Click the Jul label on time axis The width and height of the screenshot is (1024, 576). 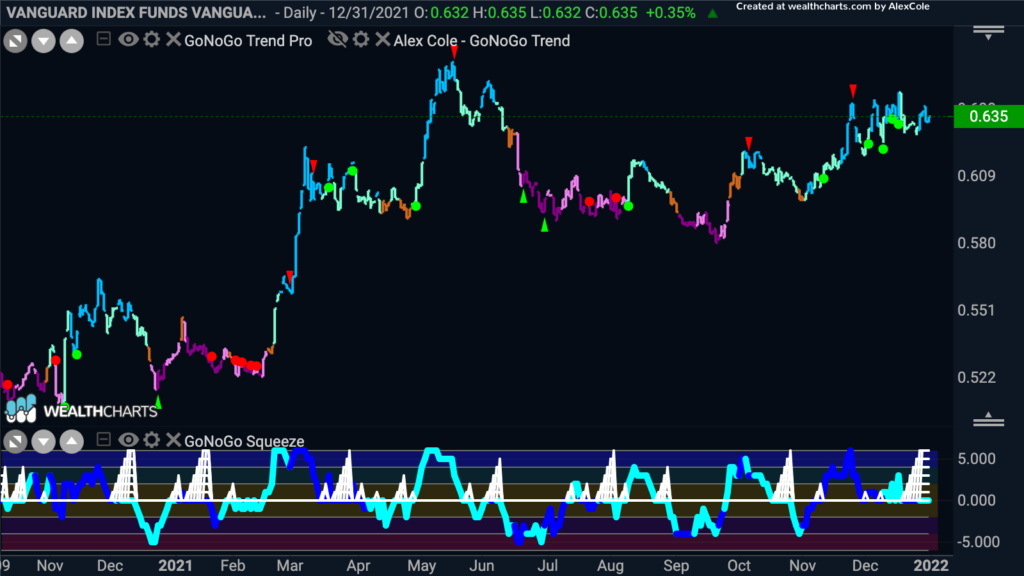point(547,566)
